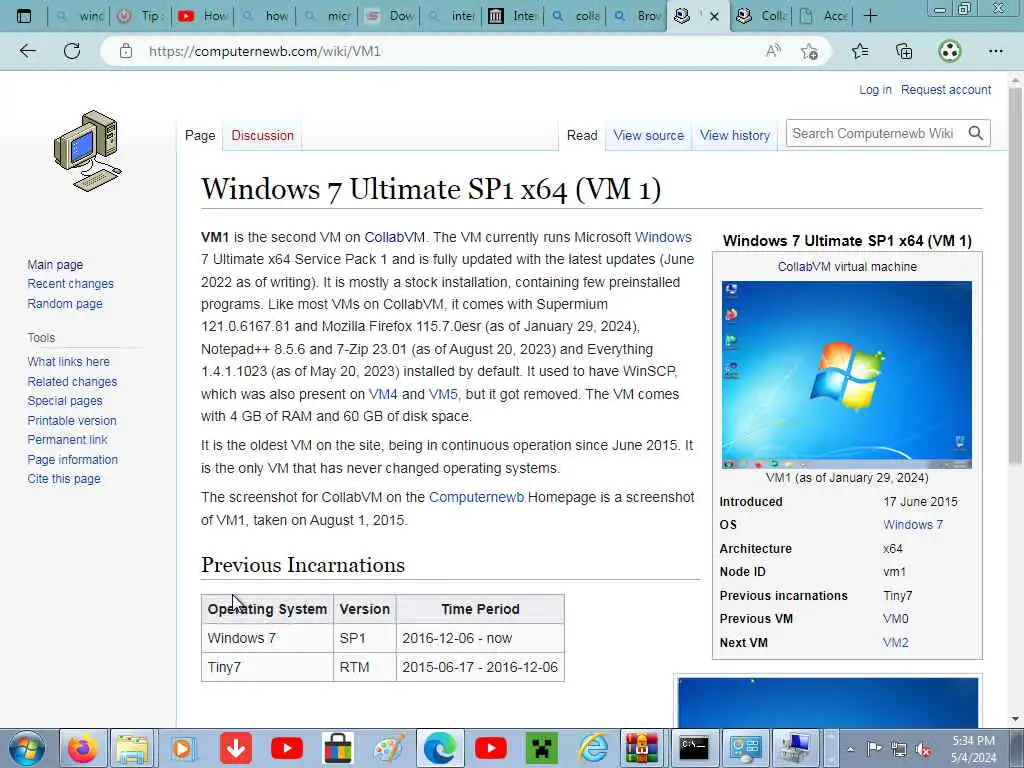Launch Internet Explorer from the taskbar
The width and height of the screenshot is (1024, 768).
click(593, 748)
